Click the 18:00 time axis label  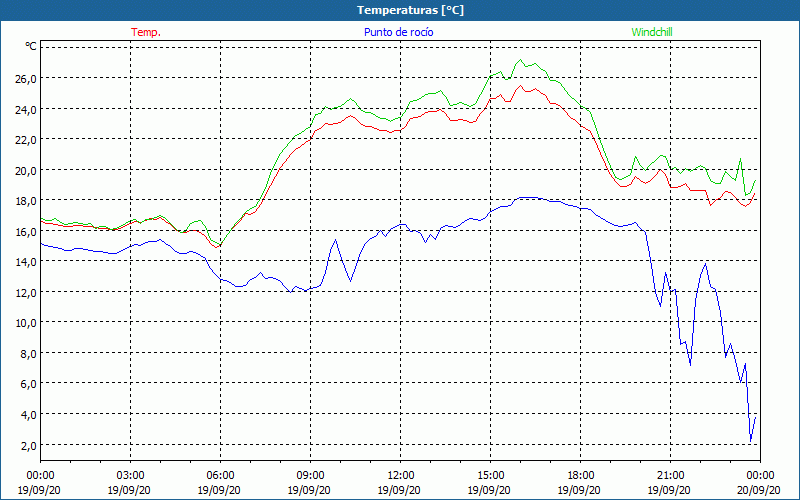[x=581, y=476]
